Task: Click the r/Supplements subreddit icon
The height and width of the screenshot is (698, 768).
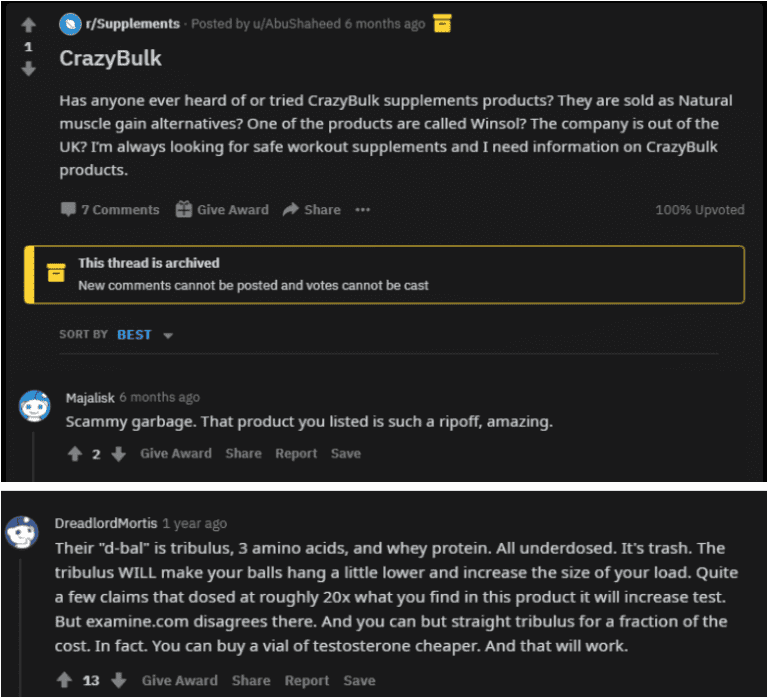Action: (x=71, y=24)
